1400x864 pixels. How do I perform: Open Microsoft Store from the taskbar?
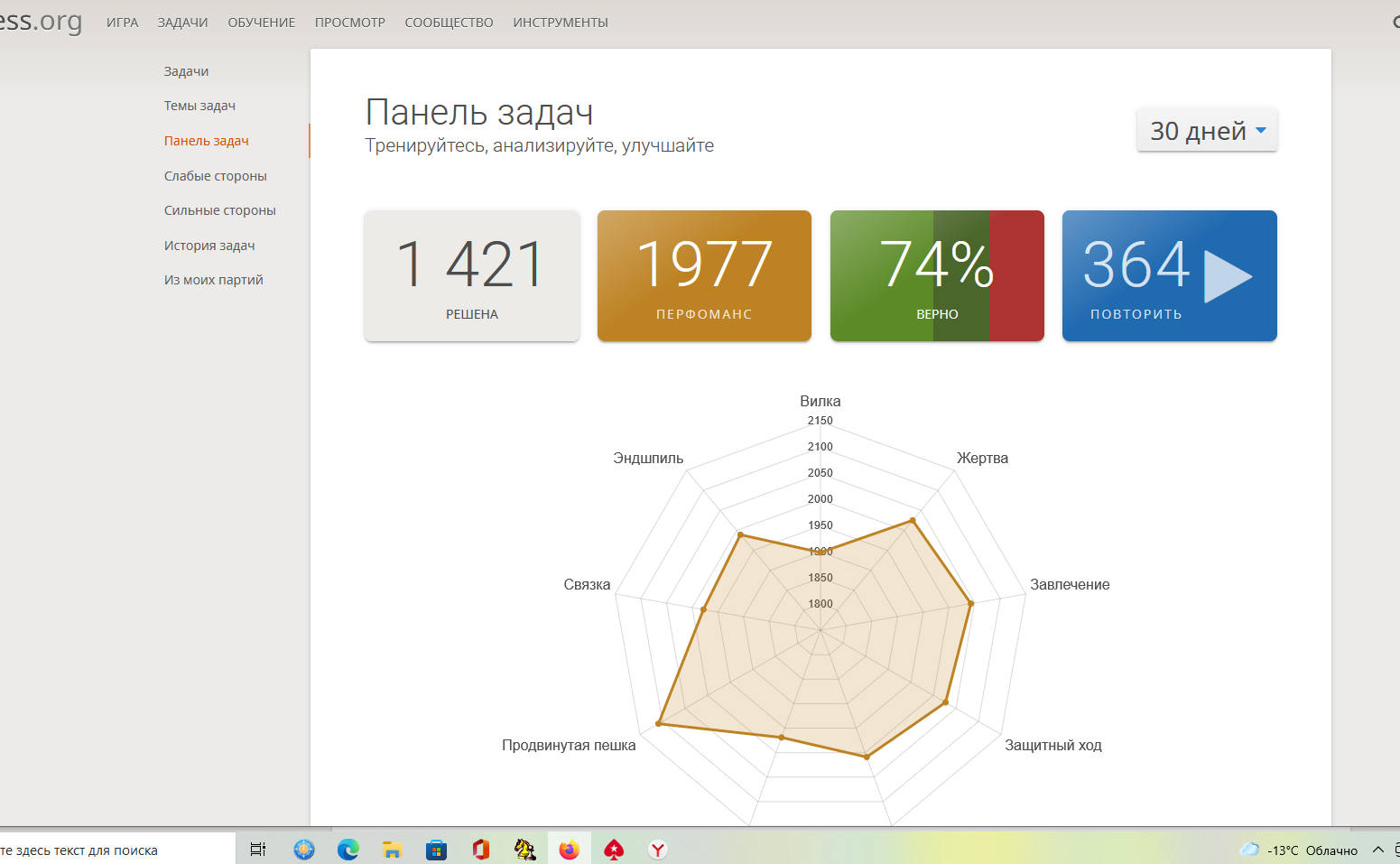pos(436,850)
